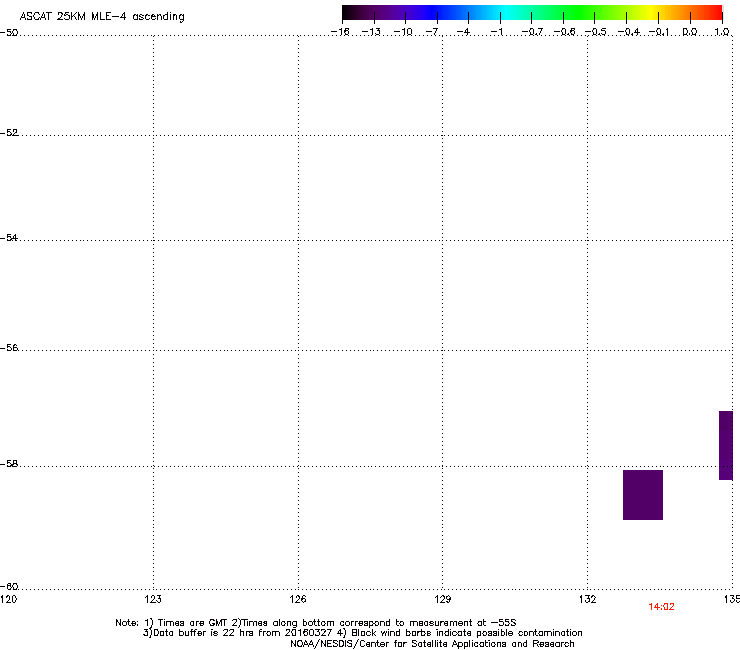Click the -13 color scale label
This screenshot has height=650, width=740.
371,32
